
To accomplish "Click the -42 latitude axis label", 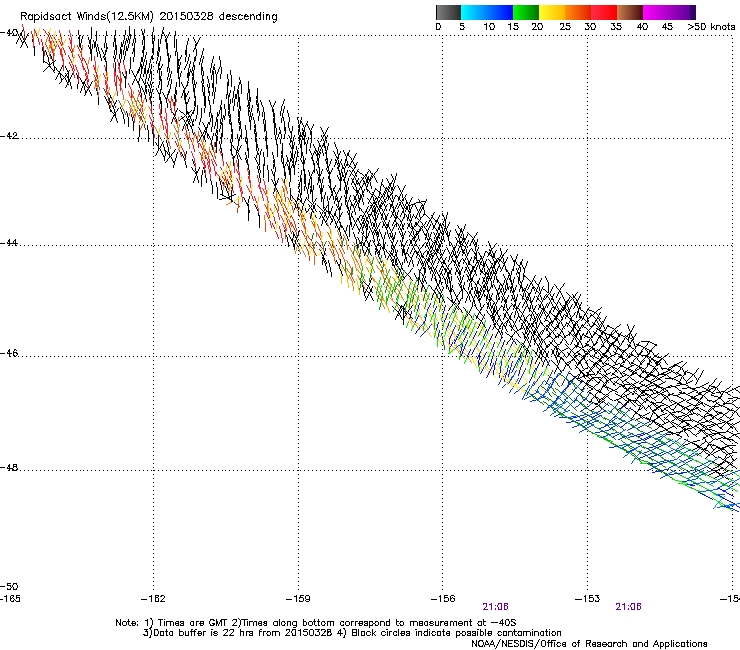I will (9, 136).
